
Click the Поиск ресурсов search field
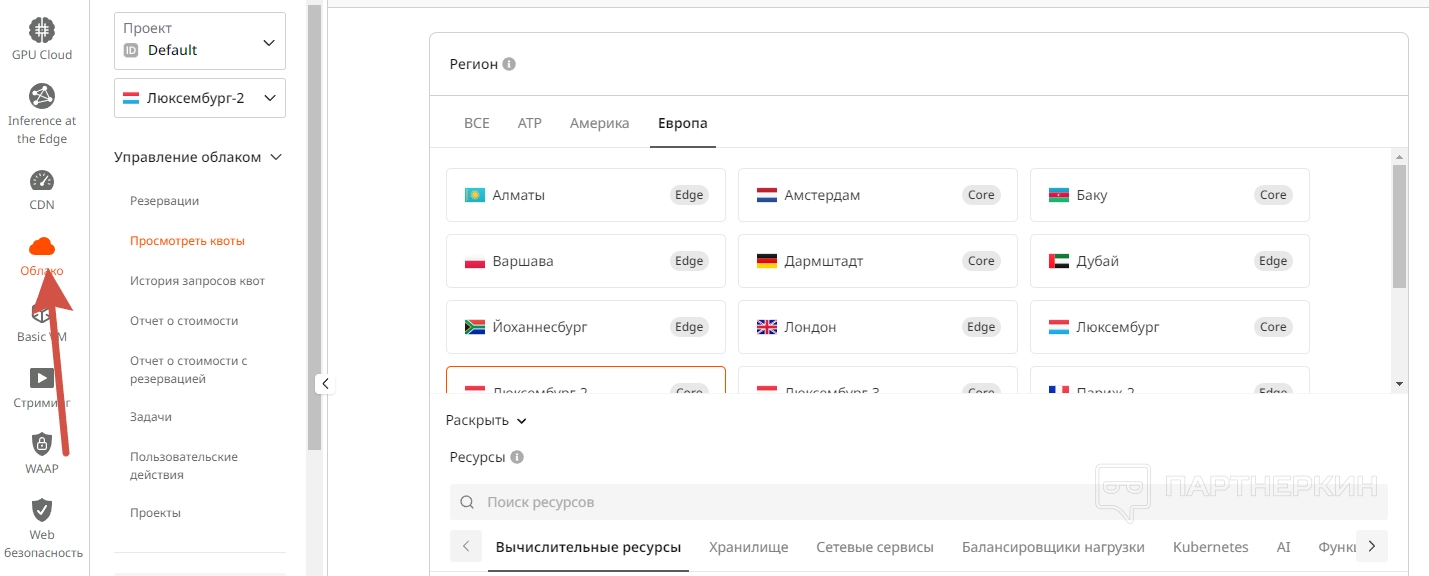pyautogui.click(x=918, y=502)
